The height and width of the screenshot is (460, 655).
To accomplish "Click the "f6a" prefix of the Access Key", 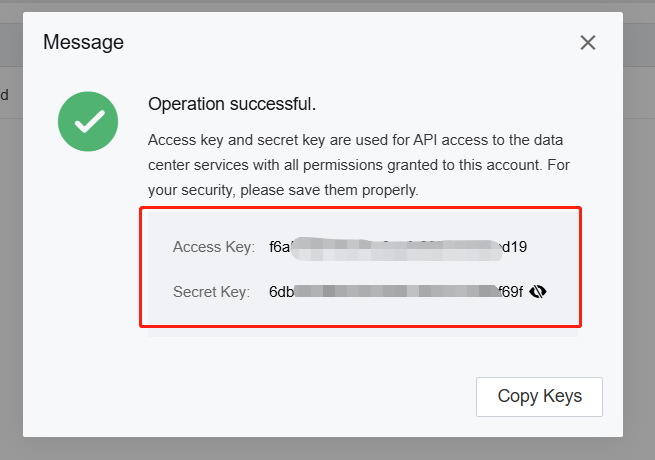I will [x=279, y=247].
